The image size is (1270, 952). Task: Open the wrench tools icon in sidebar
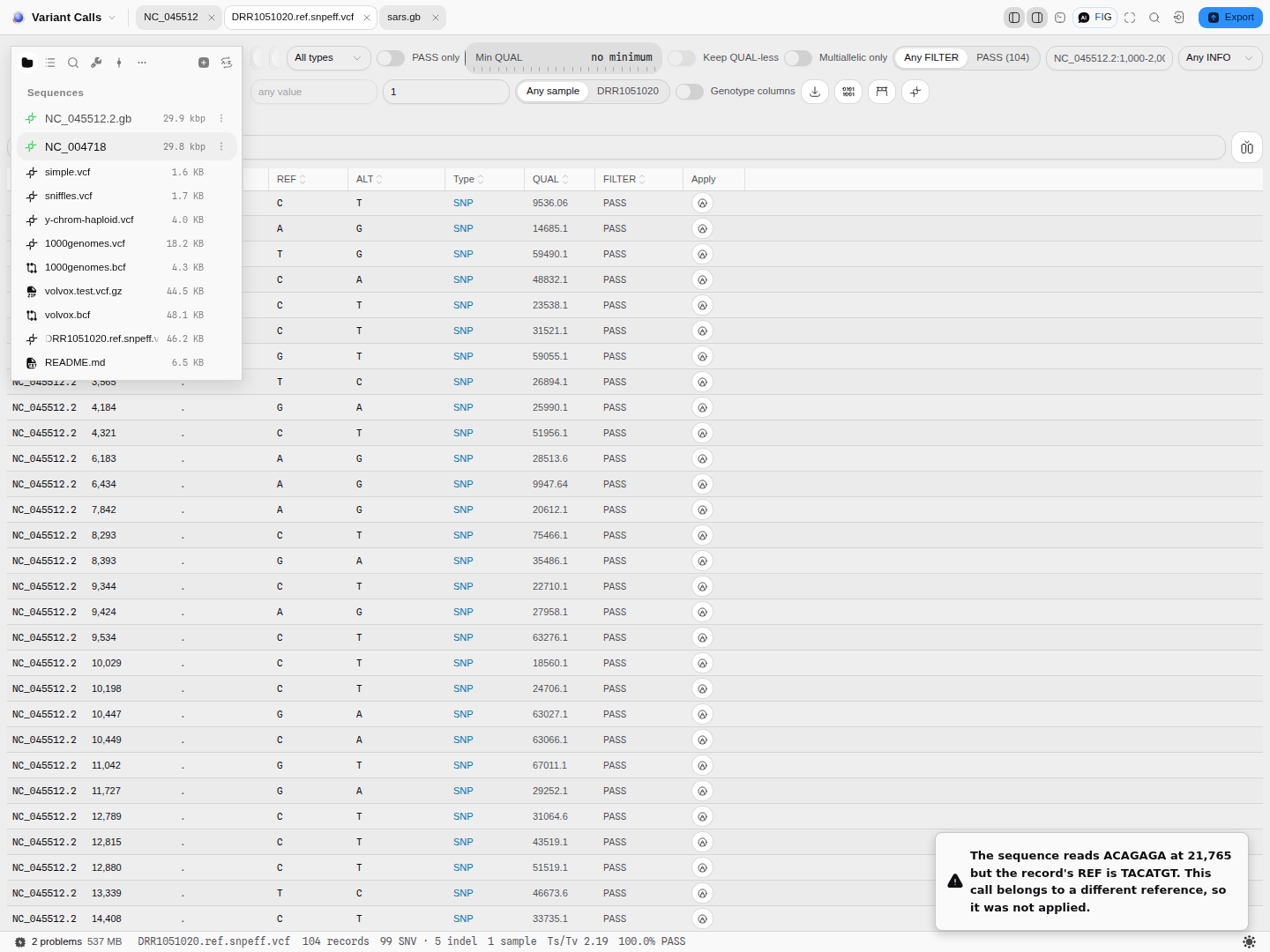tap(96, 63)
